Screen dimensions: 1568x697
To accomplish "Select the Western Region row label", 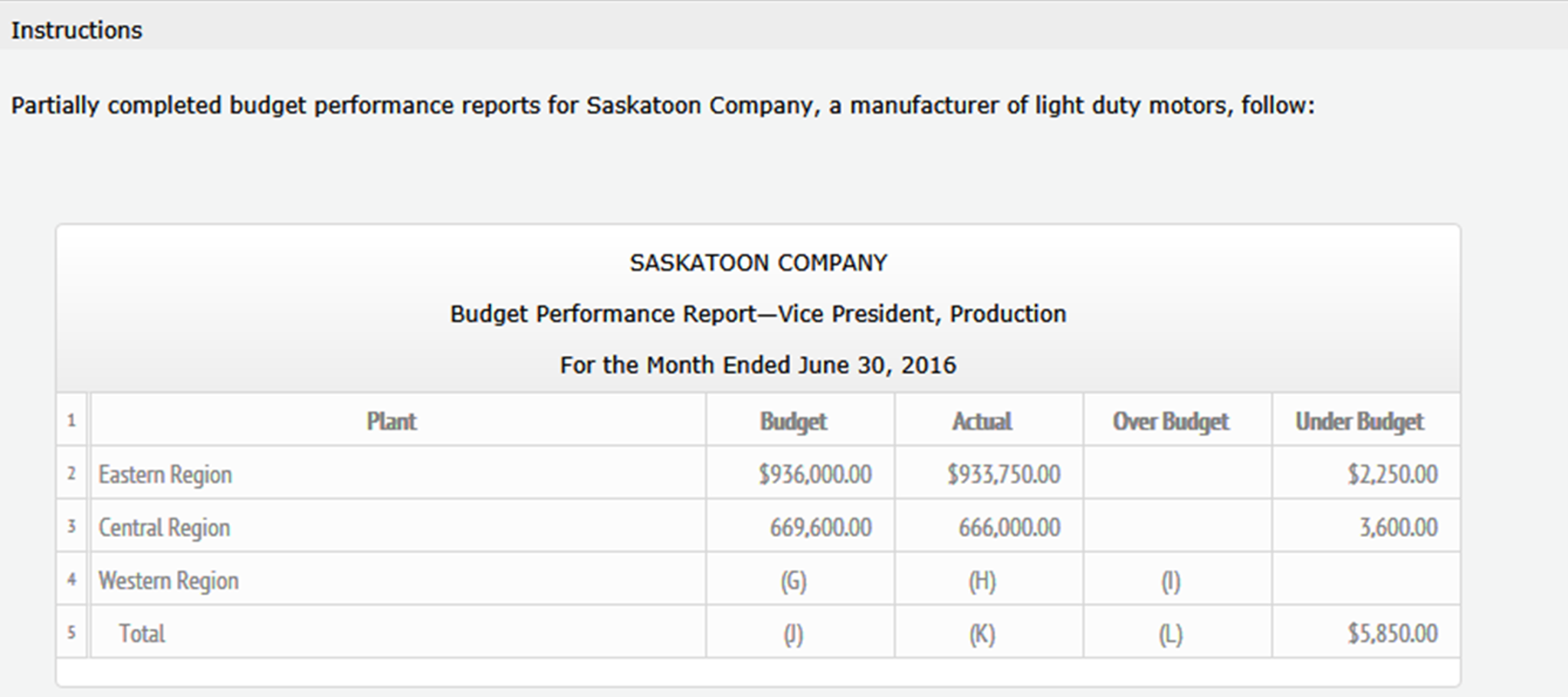I will coord(169,581).
